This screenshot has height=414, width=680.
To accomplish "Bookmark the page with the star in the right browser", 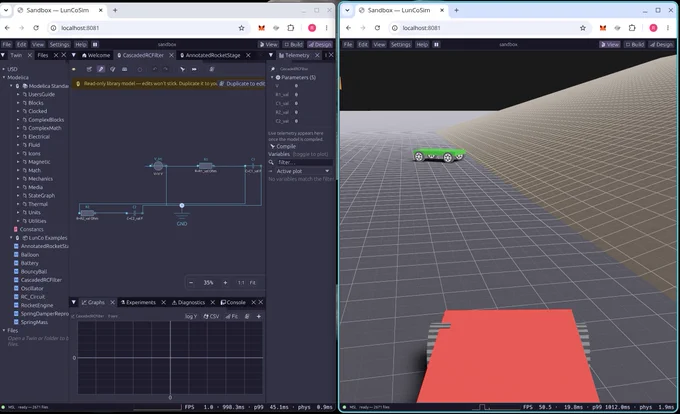I will (x=583, y=28).
